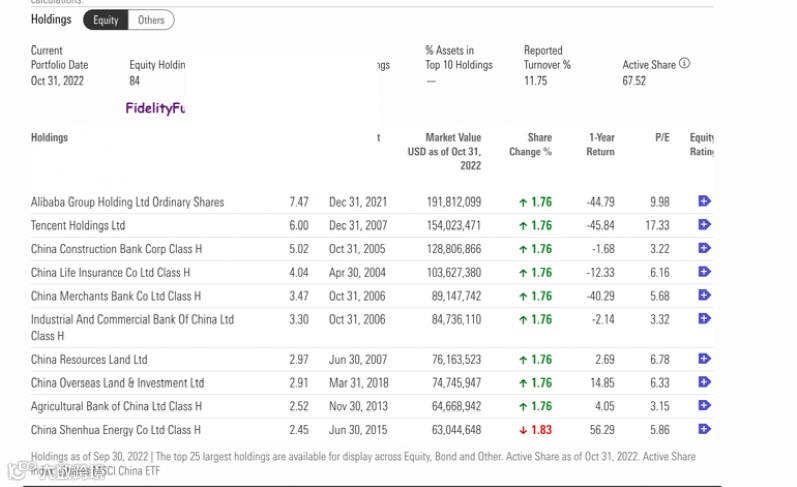Switch holdings view to Others

(151, 20)
